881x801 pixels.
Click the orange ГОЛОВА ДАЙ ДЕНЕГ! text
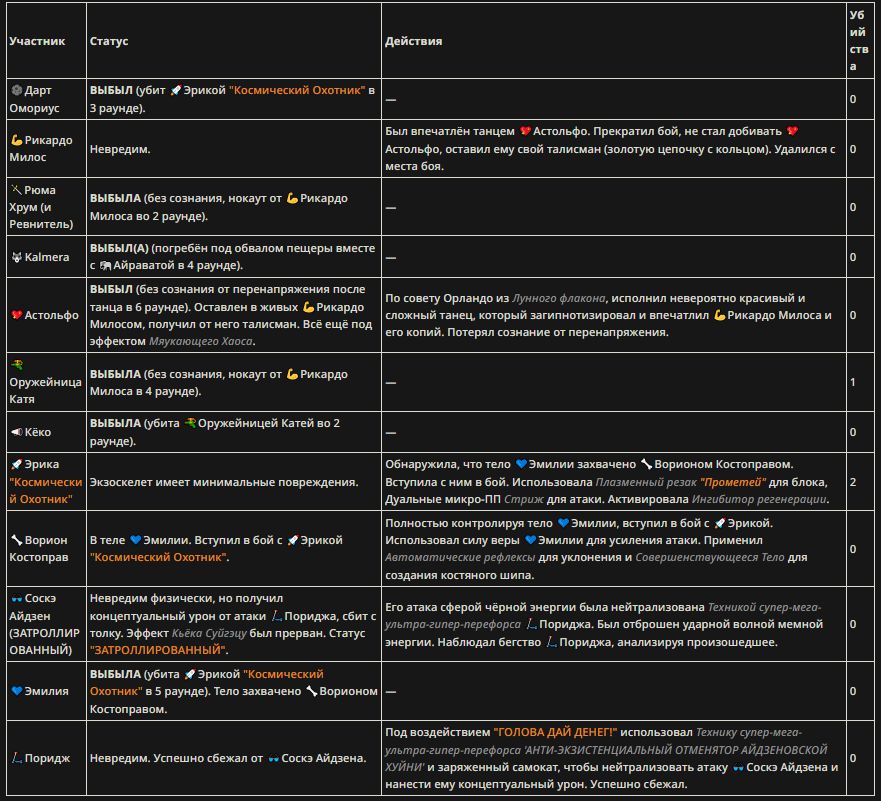coord(555,732)
